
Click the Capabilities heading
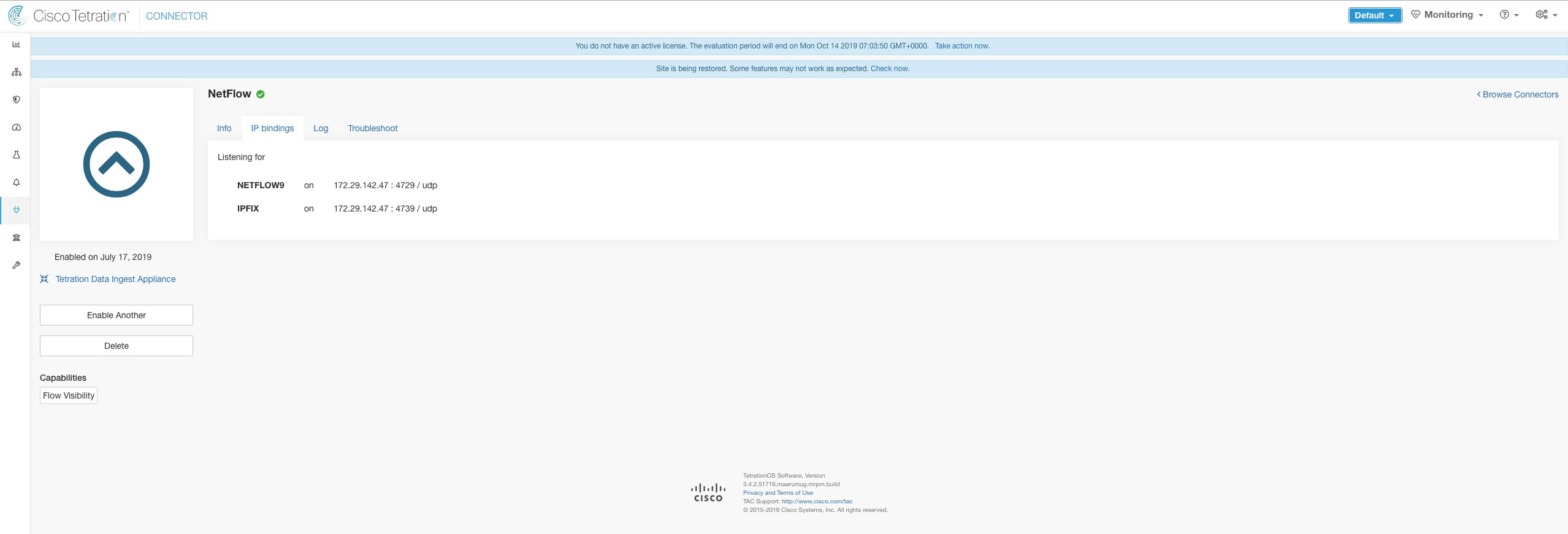(x=63, y=378)
